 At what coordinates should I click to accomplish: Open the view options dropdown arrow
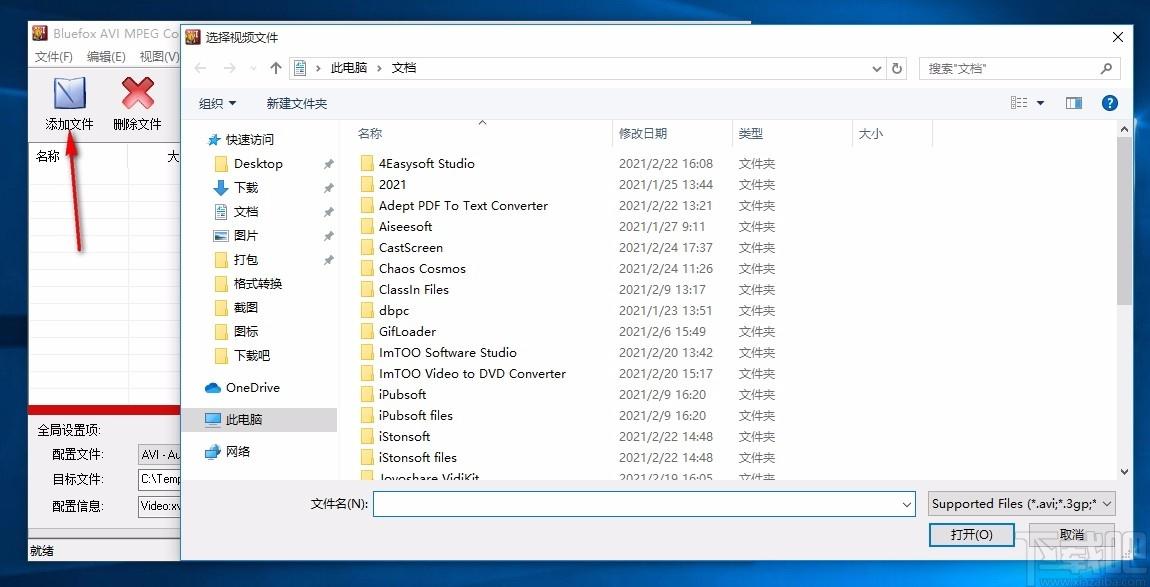(1040, 103)
